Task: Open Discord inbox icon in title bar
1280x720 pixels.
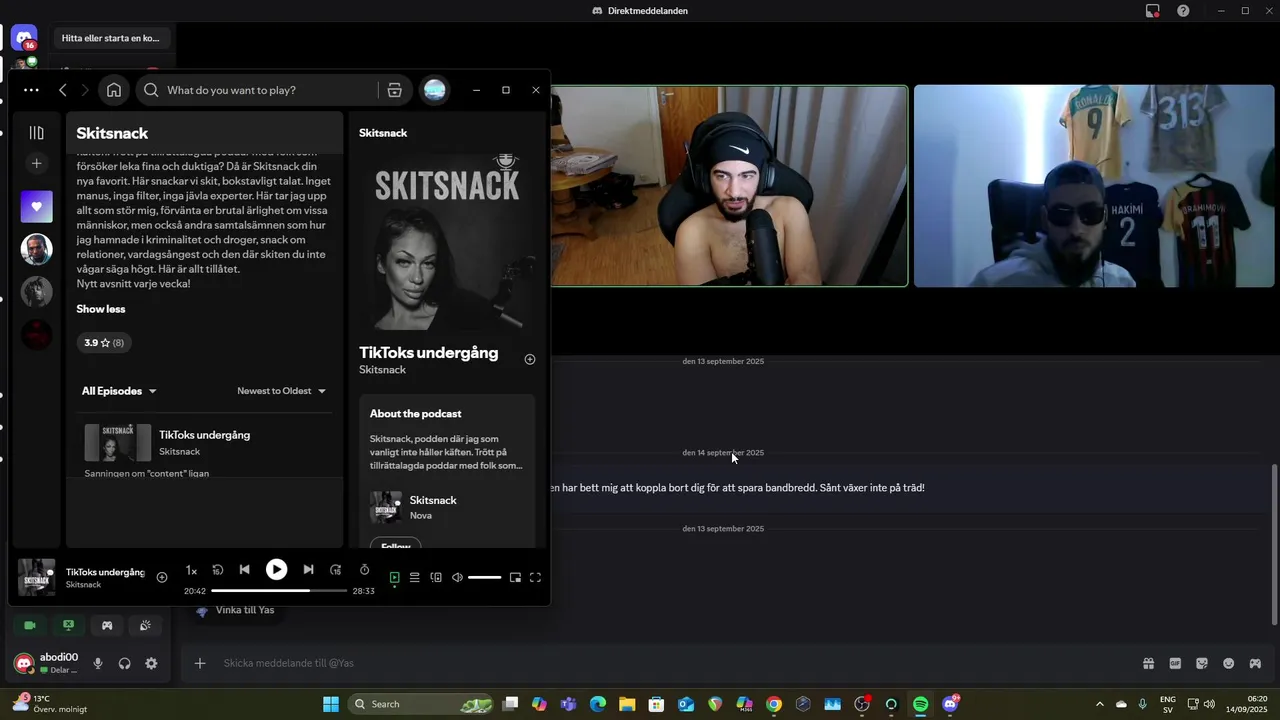Action: tap(1153, 10)
